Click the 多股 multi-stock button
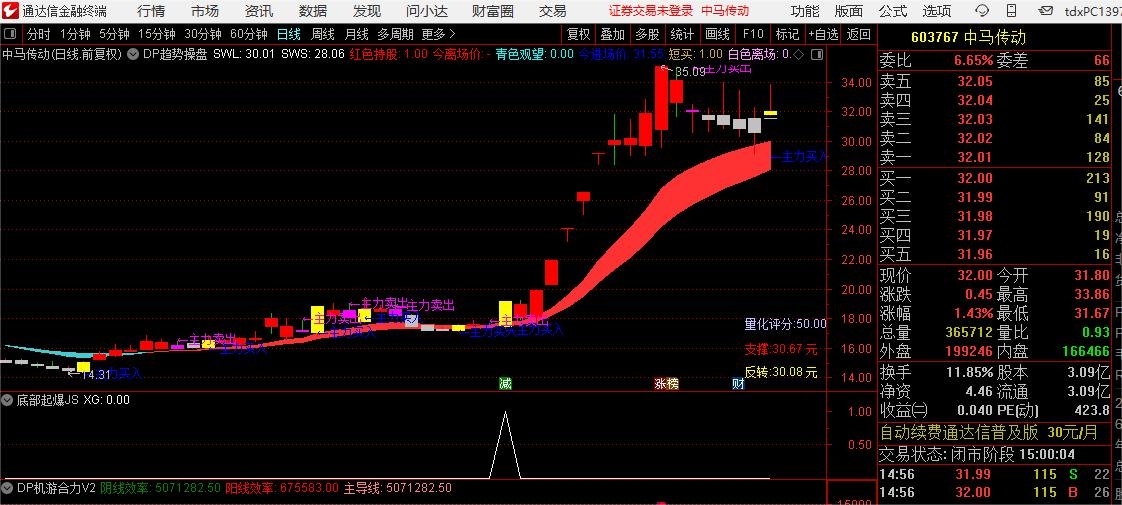This screenshot has width=1122, height=505. click(x=647, y=34)
